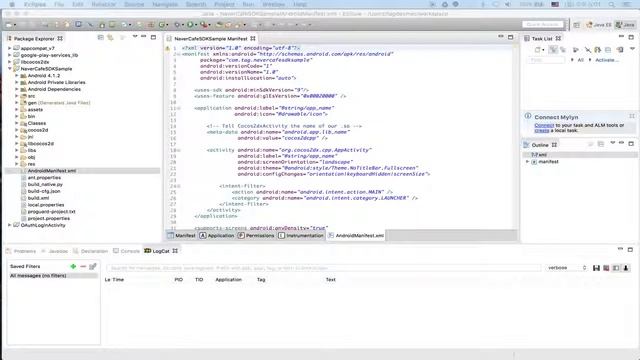The height and width of the screenshot is (360, 640).
Task: Switch to the AndroidManifest.xml source tab
Action: (356, 236)
